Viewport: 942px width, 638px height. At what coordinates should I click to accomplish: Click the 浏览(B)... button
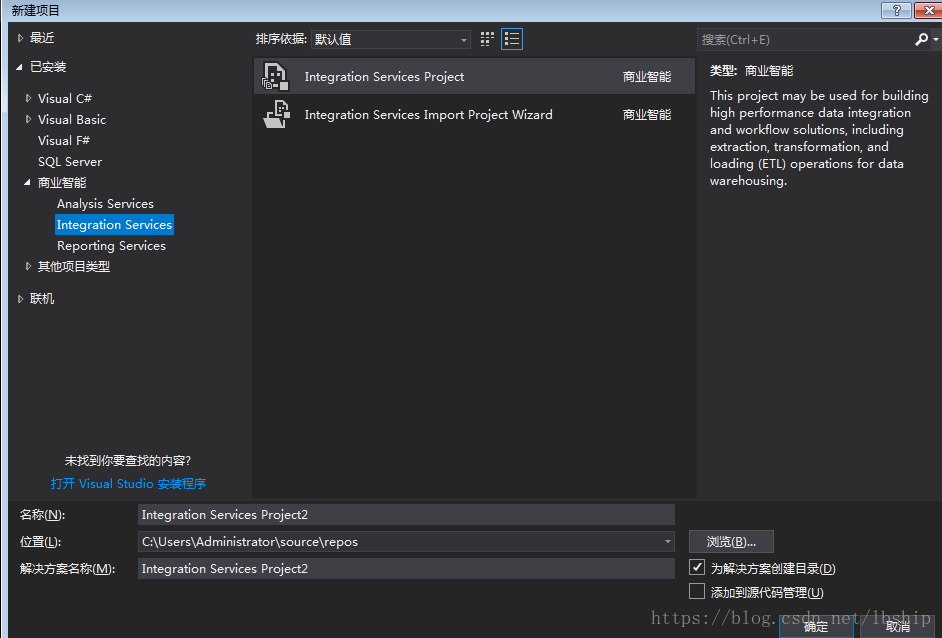[731, 541]
